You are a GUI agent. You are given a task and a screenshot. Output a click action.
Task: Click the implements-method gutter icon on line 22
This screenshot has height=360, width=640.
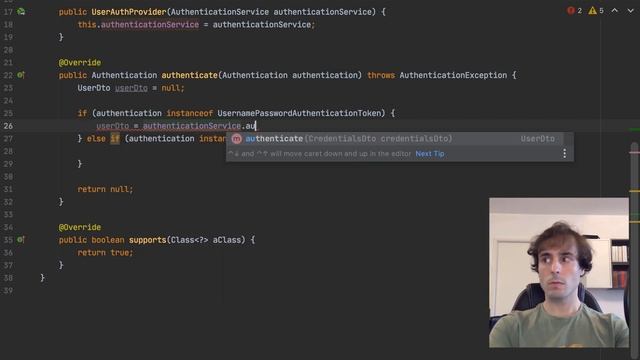click(x=21, y=75)
